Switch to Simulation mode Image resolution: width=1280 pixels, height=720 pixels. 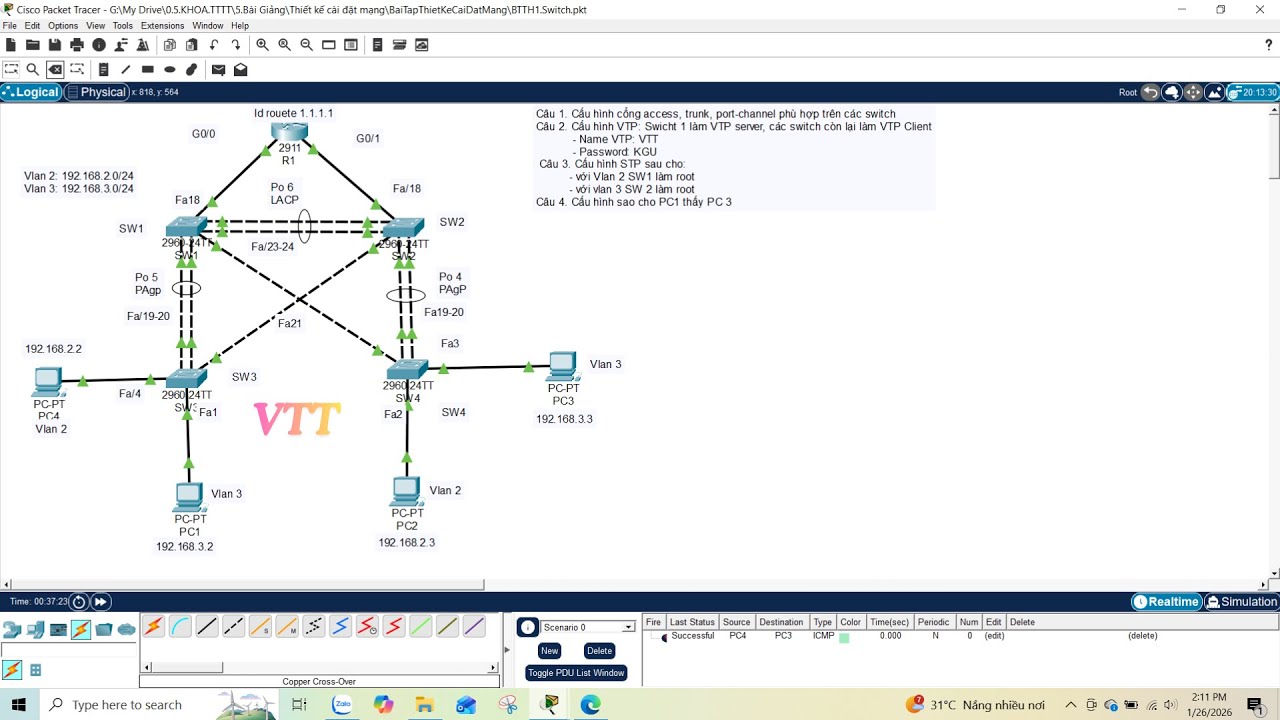point(1242,602)
